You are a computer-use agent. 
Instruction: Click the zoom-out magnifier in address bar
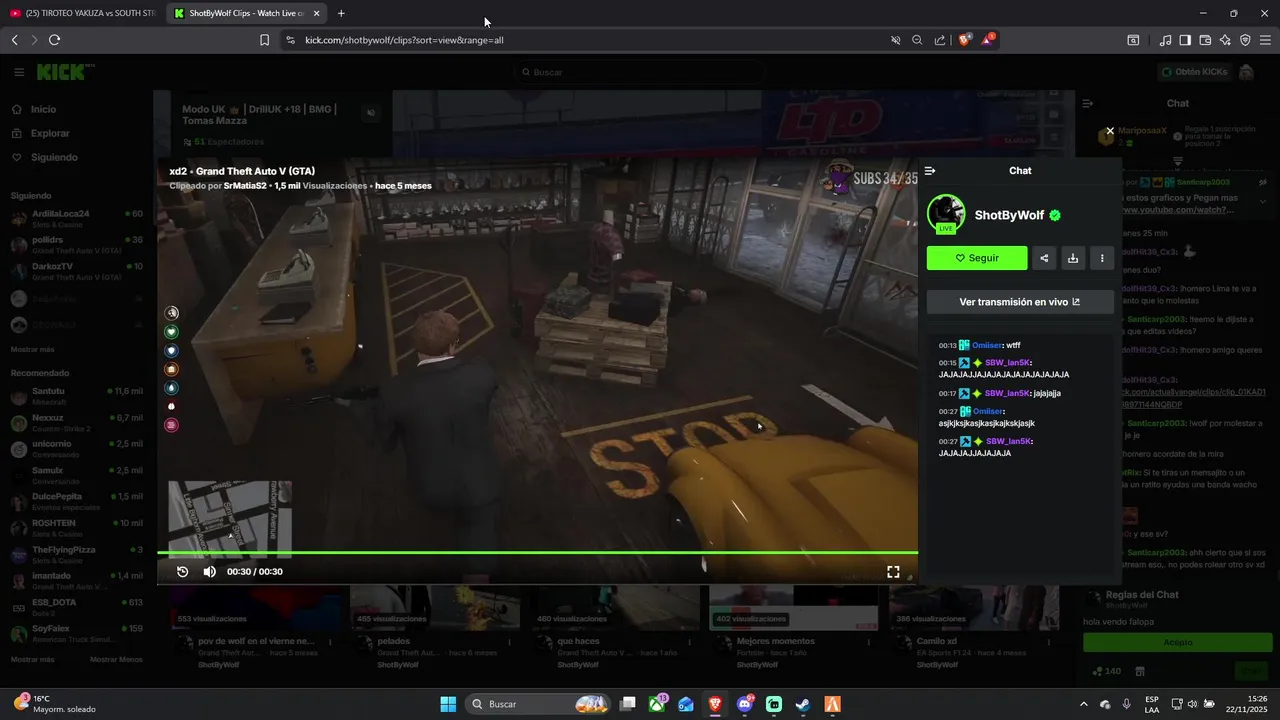[917, 40]
